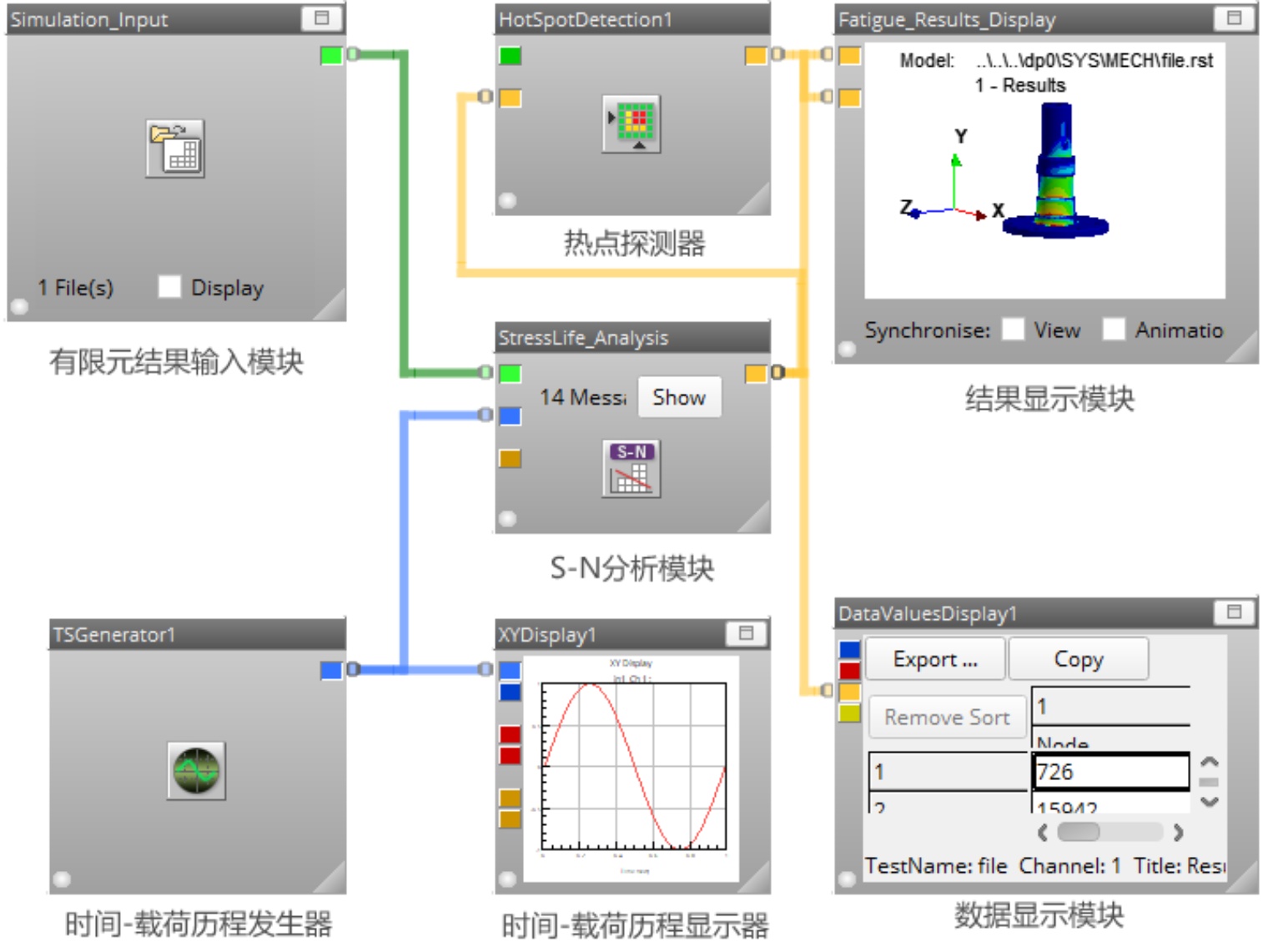Select the table cell containing 726
Image resolution: width=1268 pixels, height=952 pixels.
(1110, 772)
